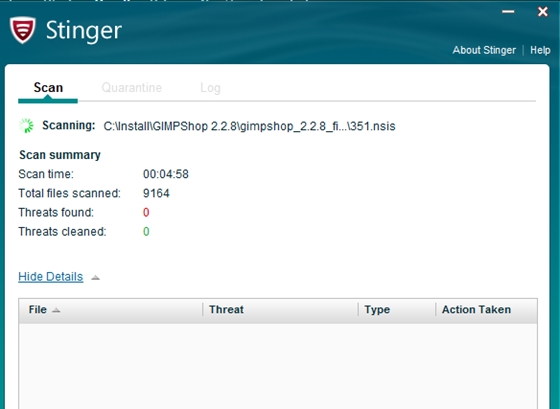Minimize the Stinger window
The width and height of the screenshot is (560, 409).
(x=508, y=12)
